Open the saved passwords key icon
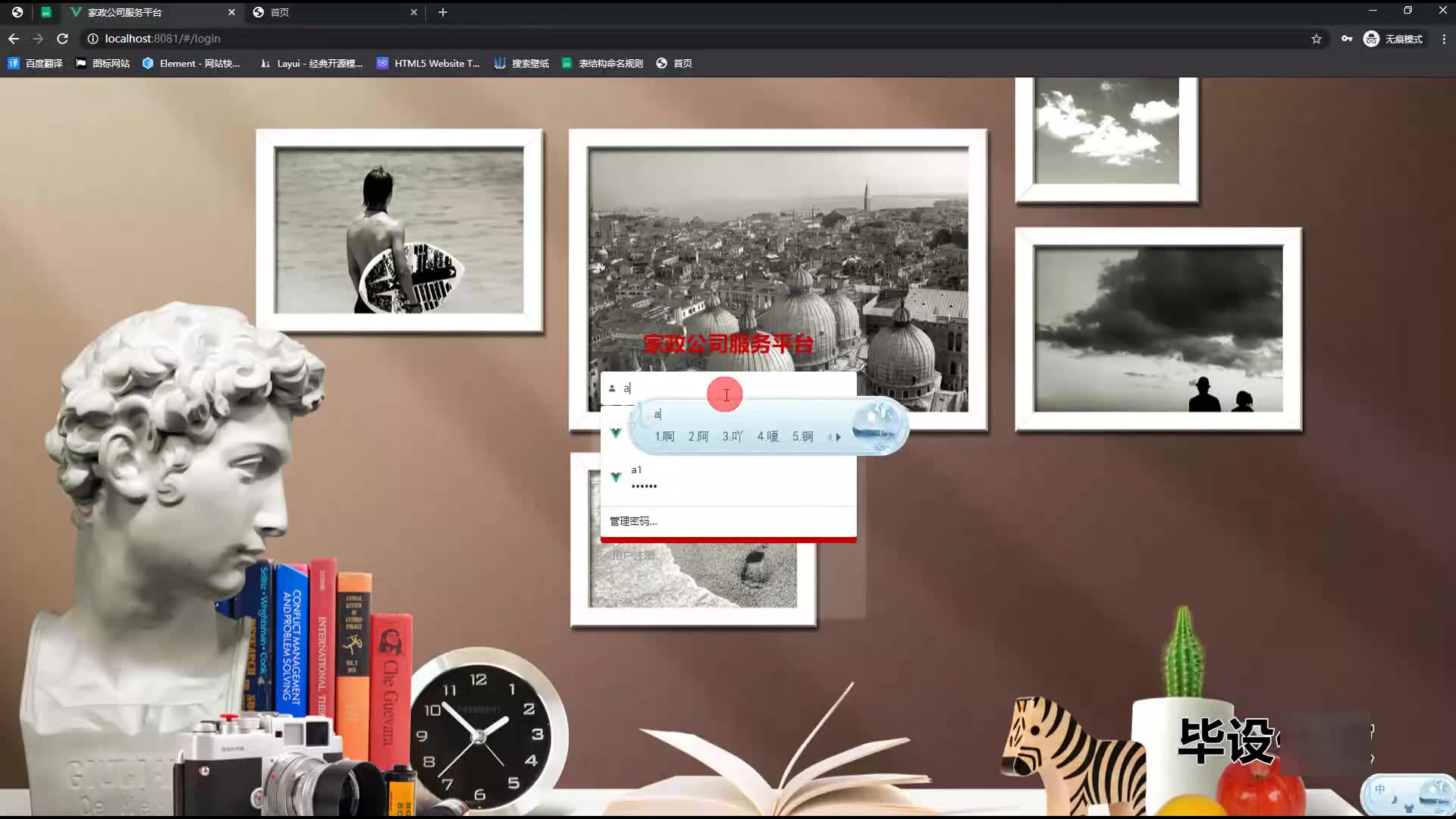The image size is (1456, 819). coord(1347,39)
